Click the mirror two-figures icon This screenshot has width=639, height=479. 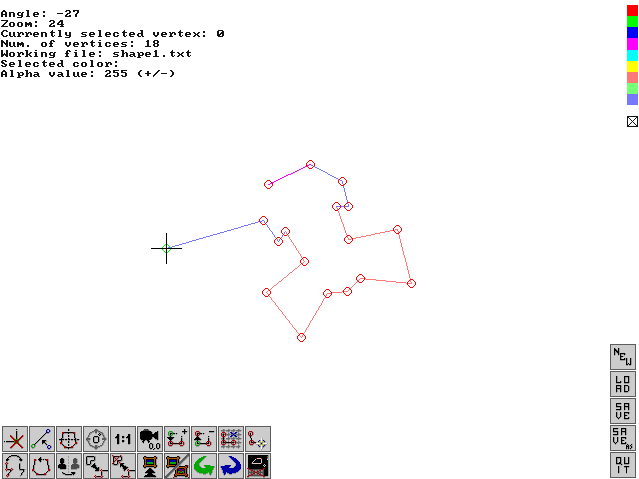(69, 466)
